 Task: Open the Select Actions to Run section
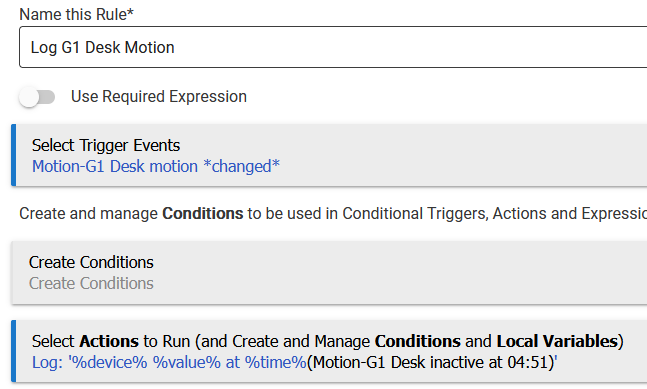[x=329, y=351]
